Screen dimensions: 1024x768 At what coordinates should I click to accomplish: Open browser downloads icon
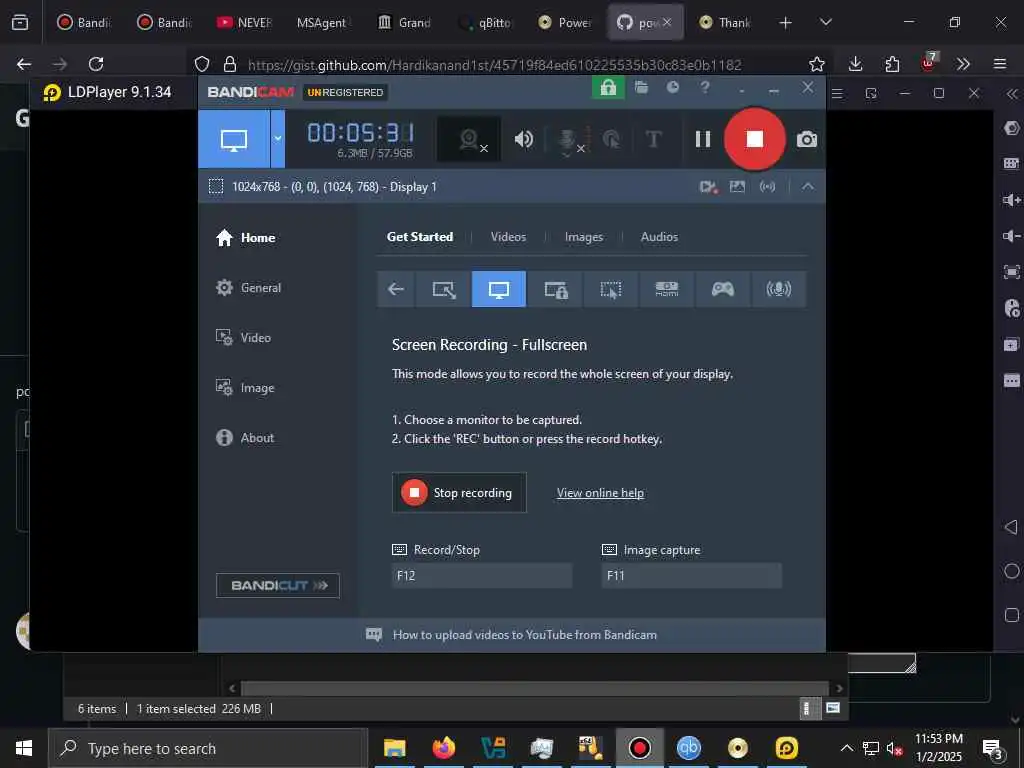(x=856, y=64)
